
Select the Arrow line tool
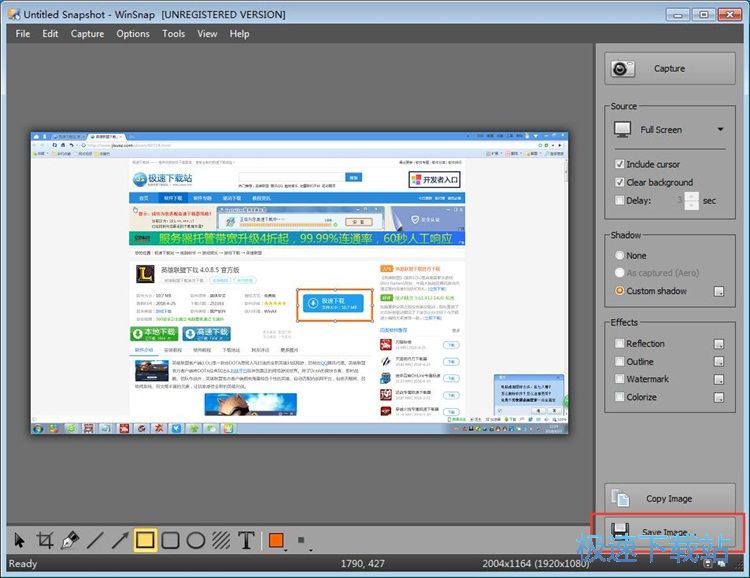pyautogui.click(x=120, y=541)
